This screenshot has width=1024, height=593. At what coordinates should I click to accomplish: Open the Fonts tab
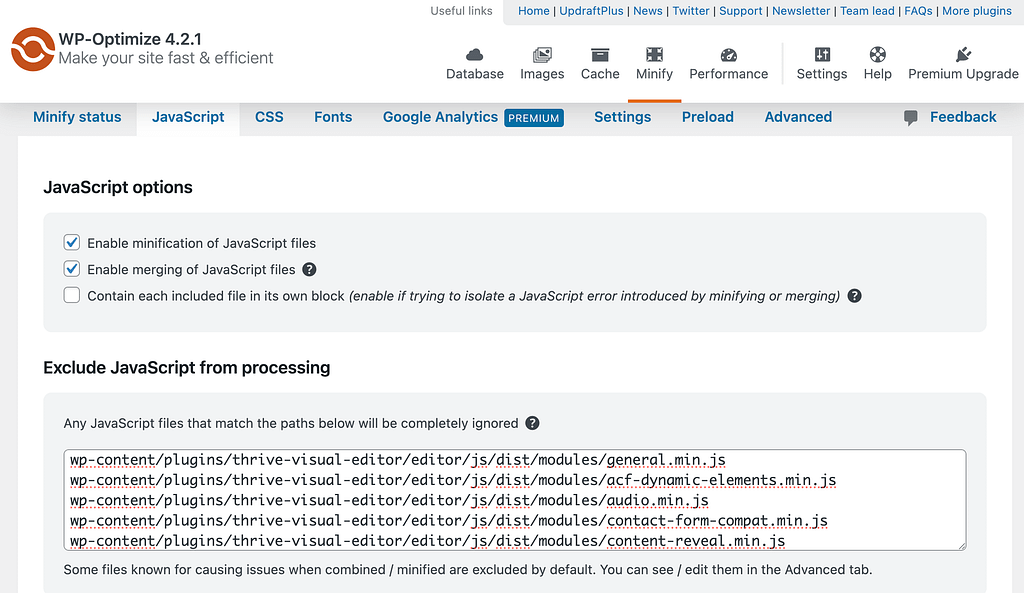[x=333, y=117]
